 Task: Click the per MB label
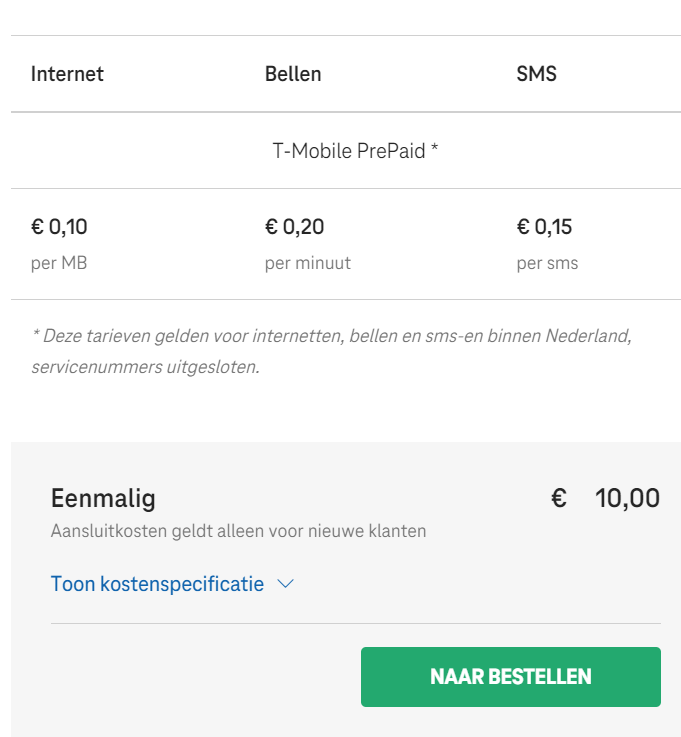point(59,263)
